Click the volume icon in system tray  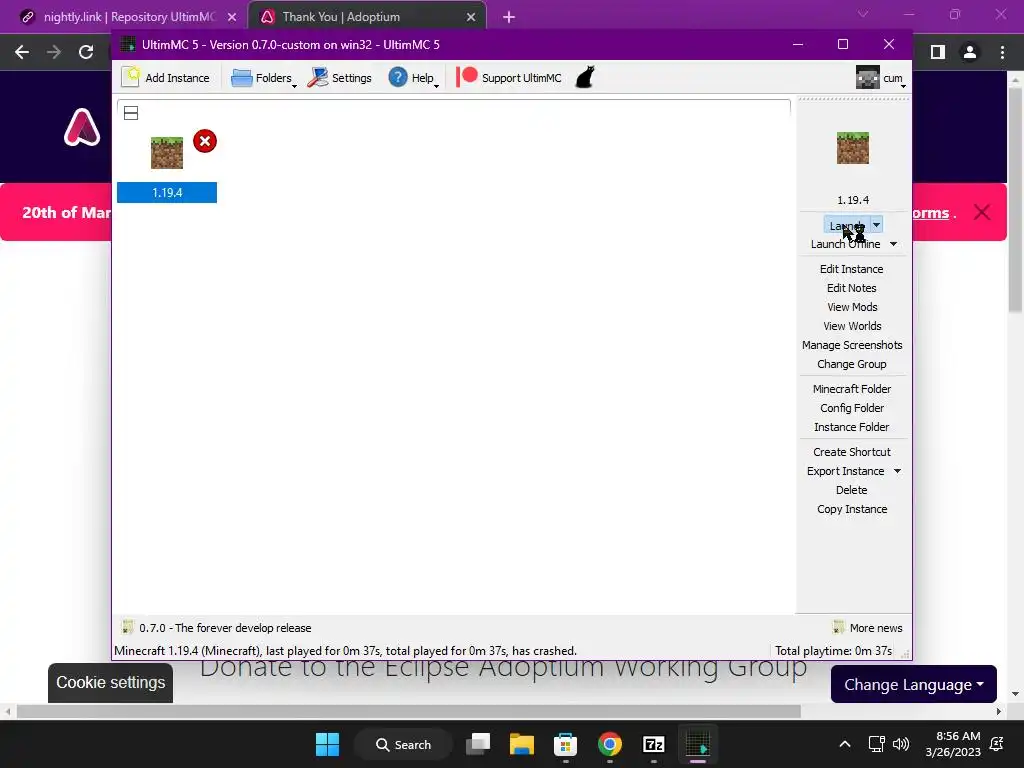click(901, 744)
